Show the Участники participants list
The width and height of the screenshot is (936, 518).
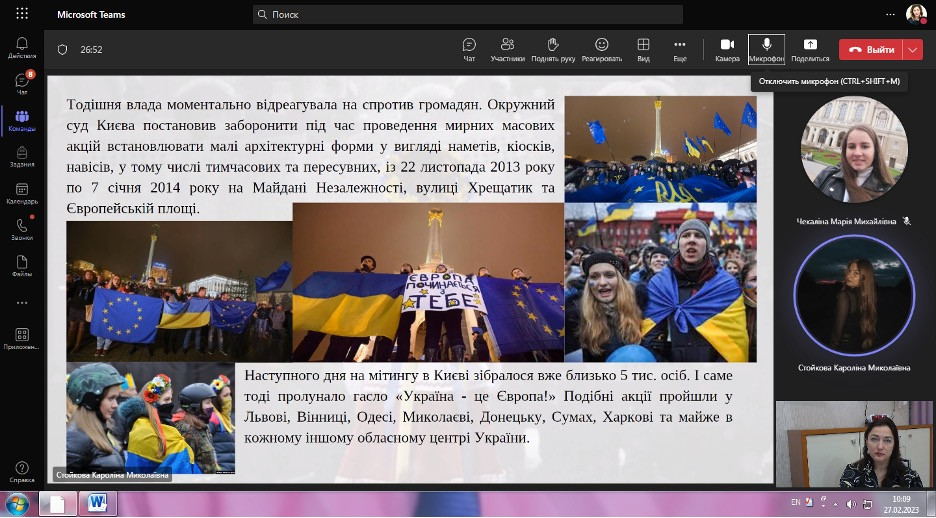507,48
